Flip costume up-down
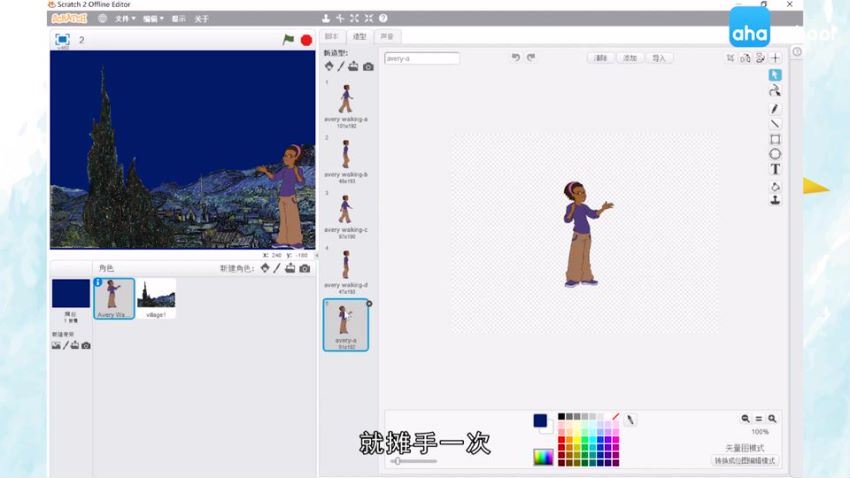Viewport: 850px width, 478px height. (761, 57)
